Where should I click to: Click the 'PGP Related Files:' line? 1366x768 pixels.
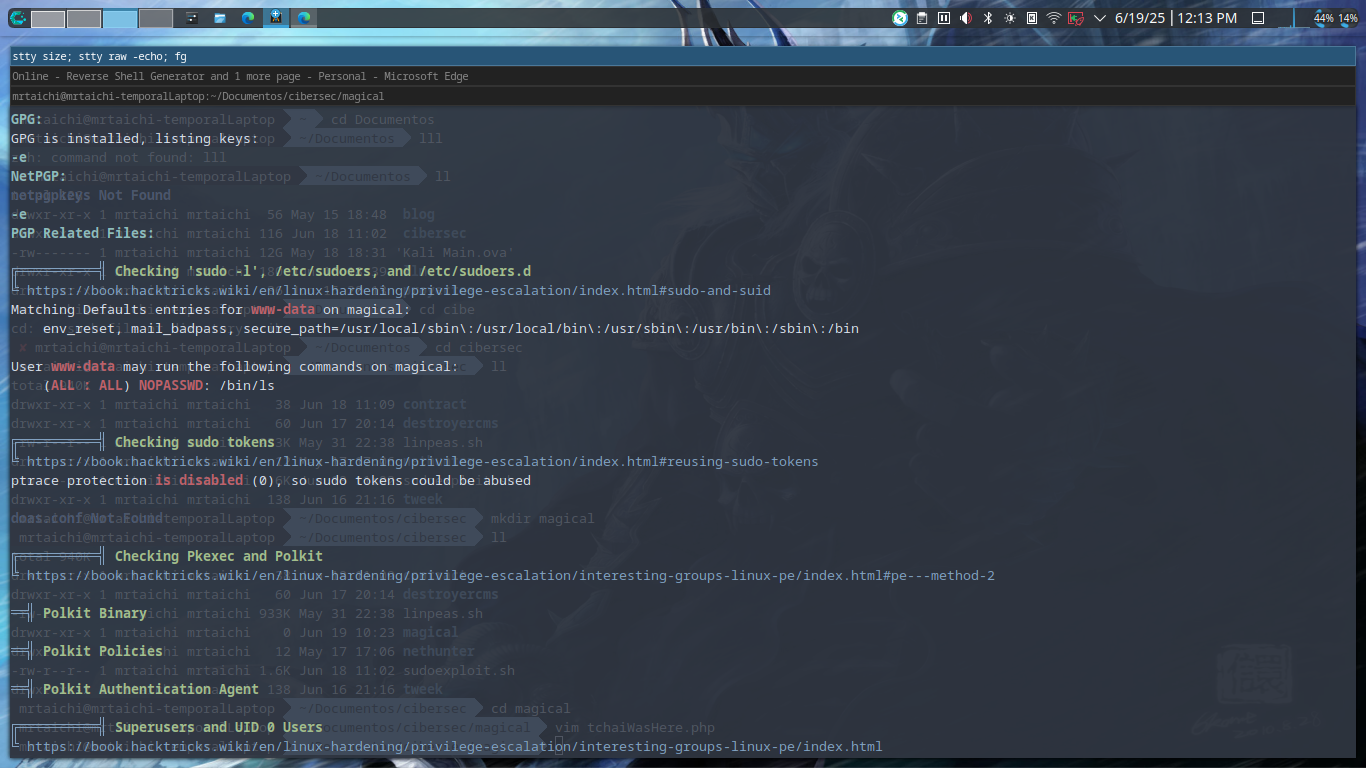[x=83, y=233]
